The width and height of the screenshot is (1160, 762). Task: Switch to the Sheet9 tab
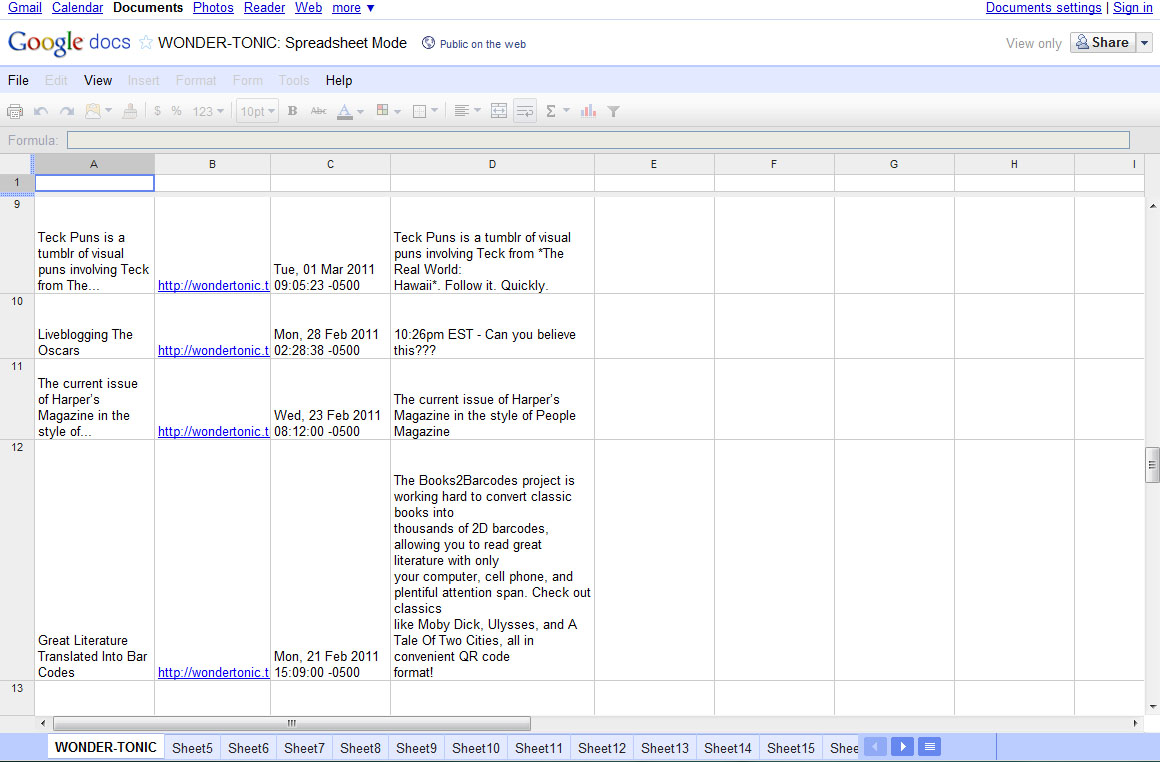click(416, 748)
